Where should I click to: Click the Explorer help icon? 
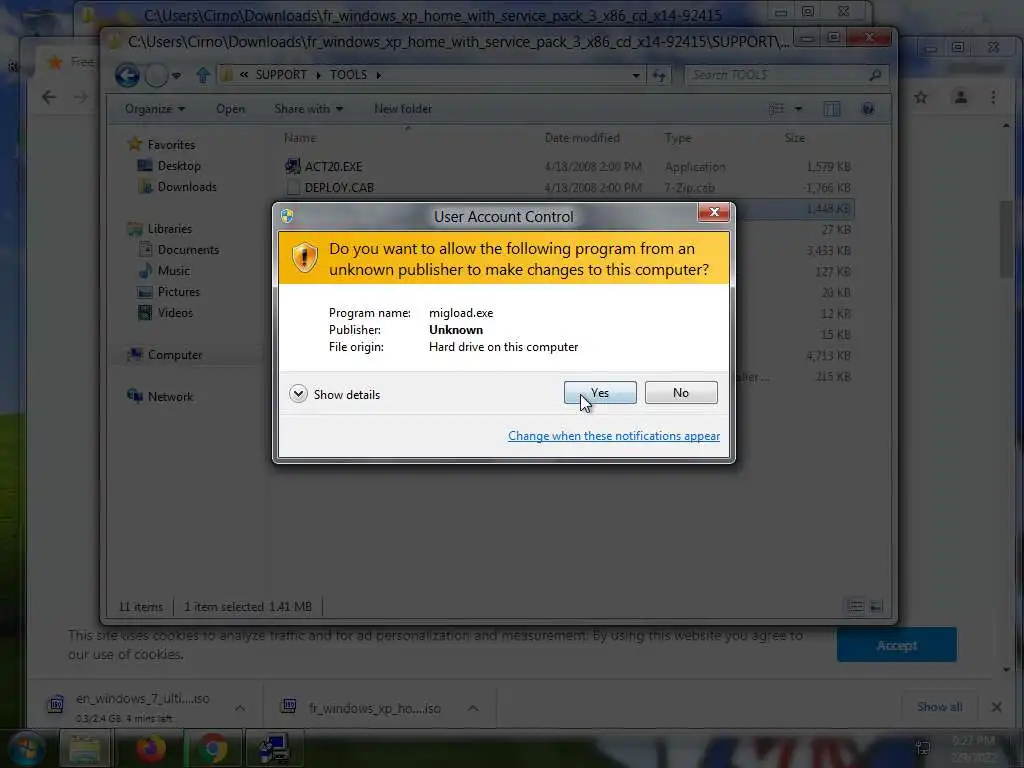click(868, 109)
